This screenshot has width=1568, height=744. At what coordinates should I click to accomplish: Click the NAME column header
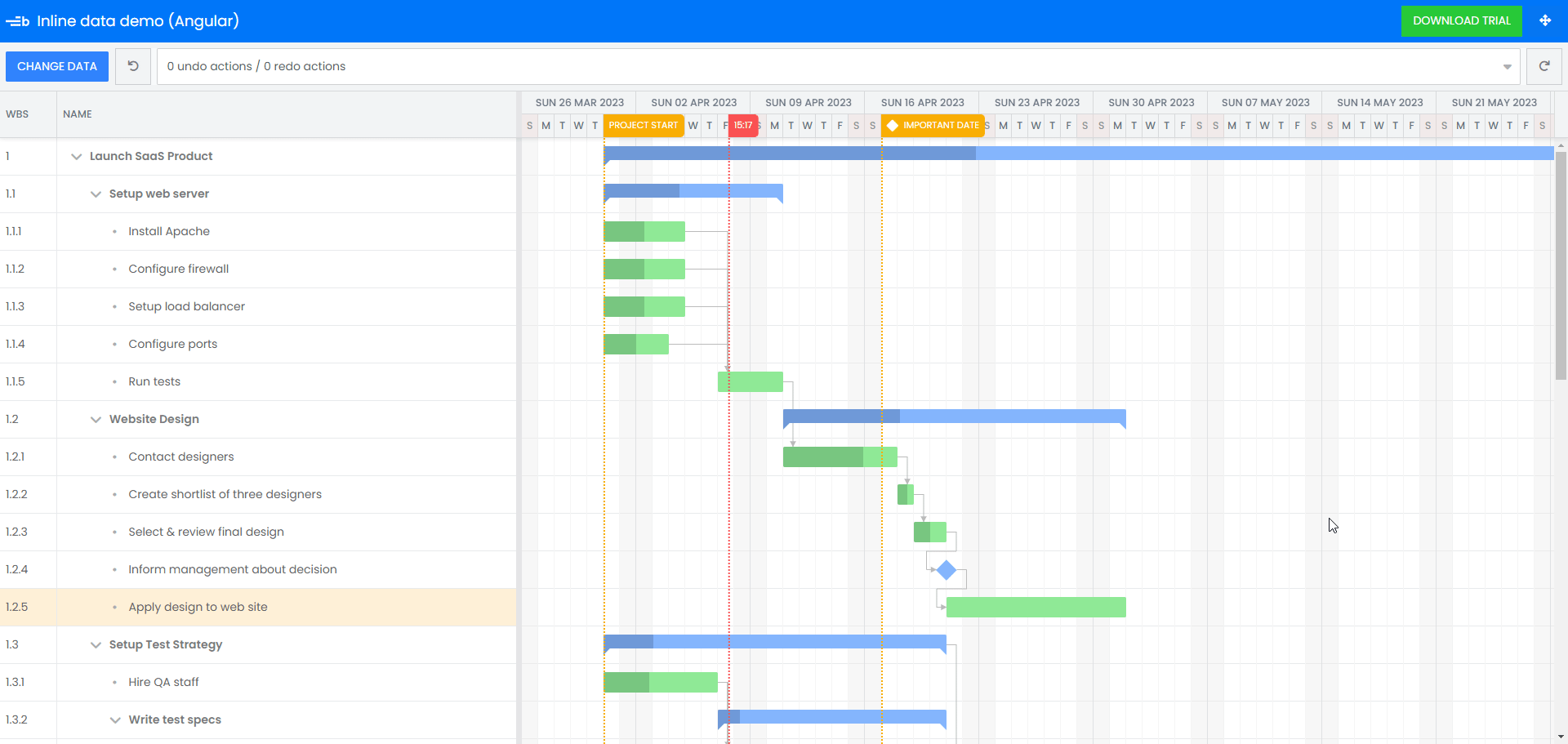tap(78, 114)
